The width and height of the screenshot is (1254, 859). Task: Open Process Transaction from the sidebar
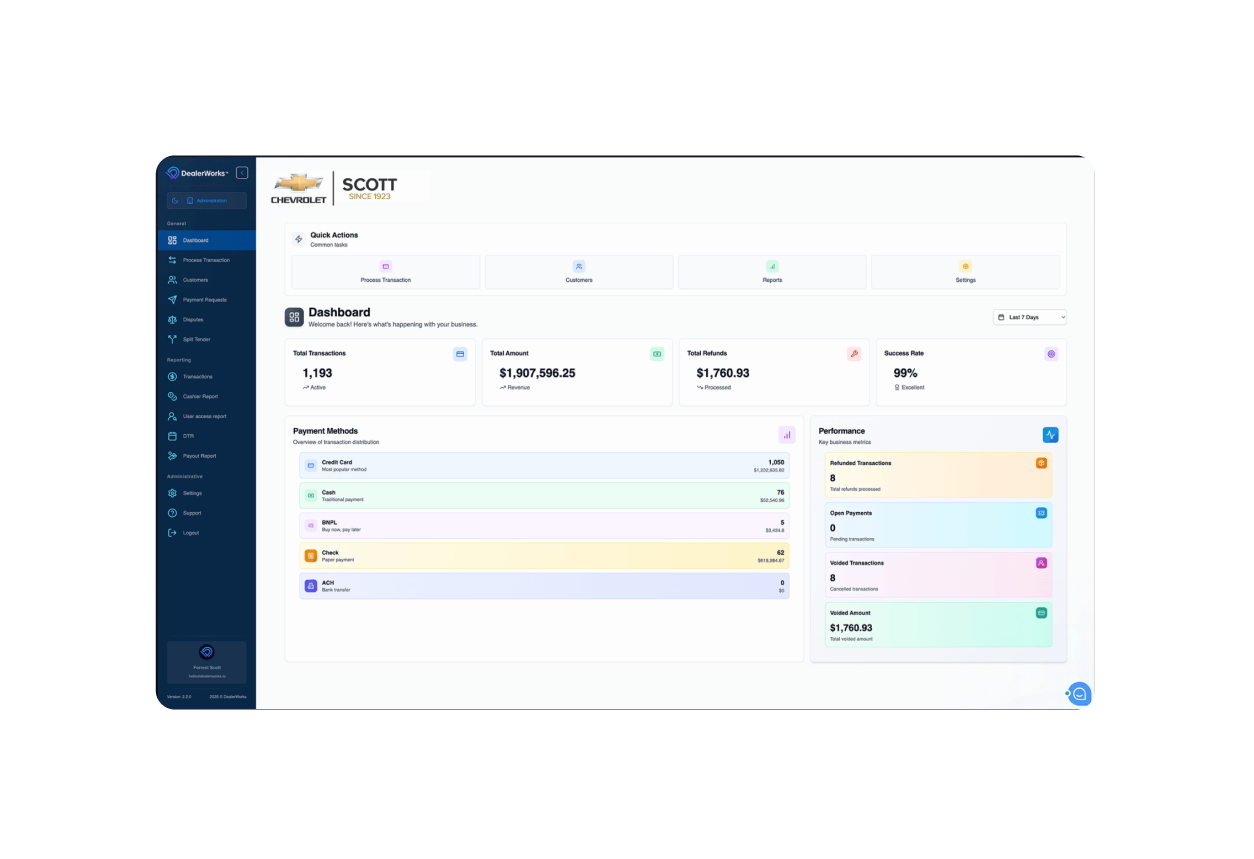[207, 260]
